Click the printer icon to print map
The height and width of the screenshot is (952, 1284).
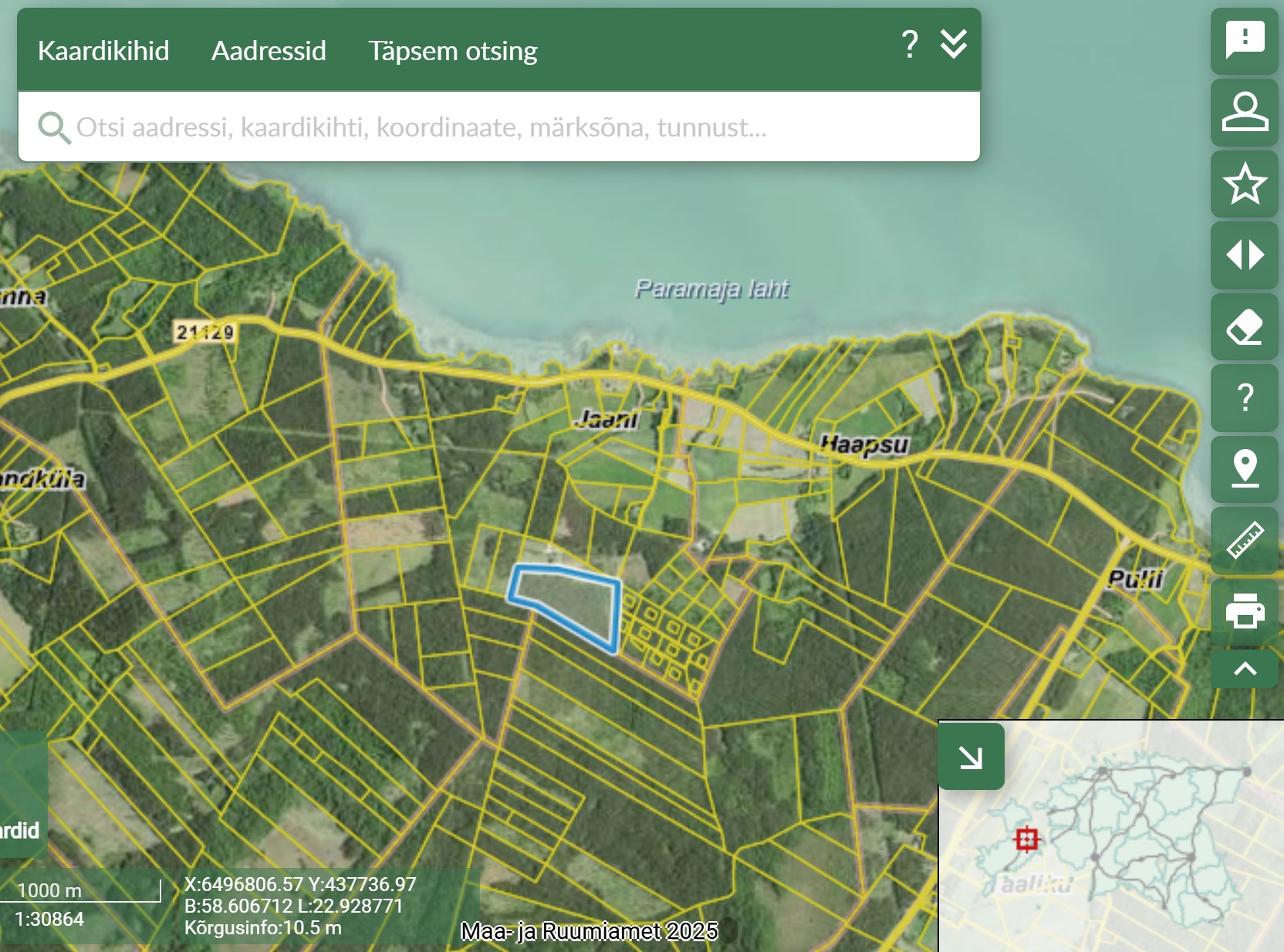[1244, 611]
